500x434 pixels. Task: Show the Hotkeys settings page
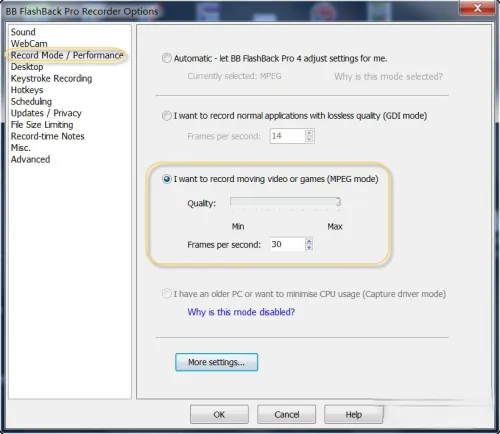[27, 90]
